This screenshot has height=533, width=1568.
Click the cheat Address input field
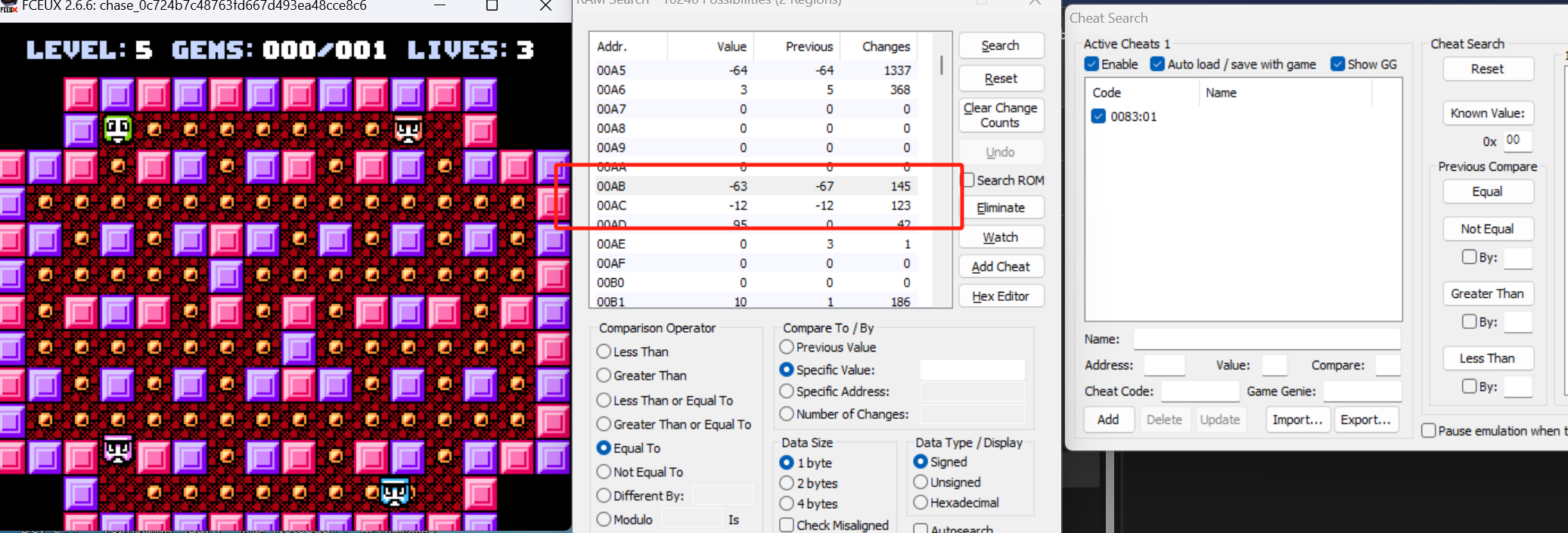(x=1164, y=365)
